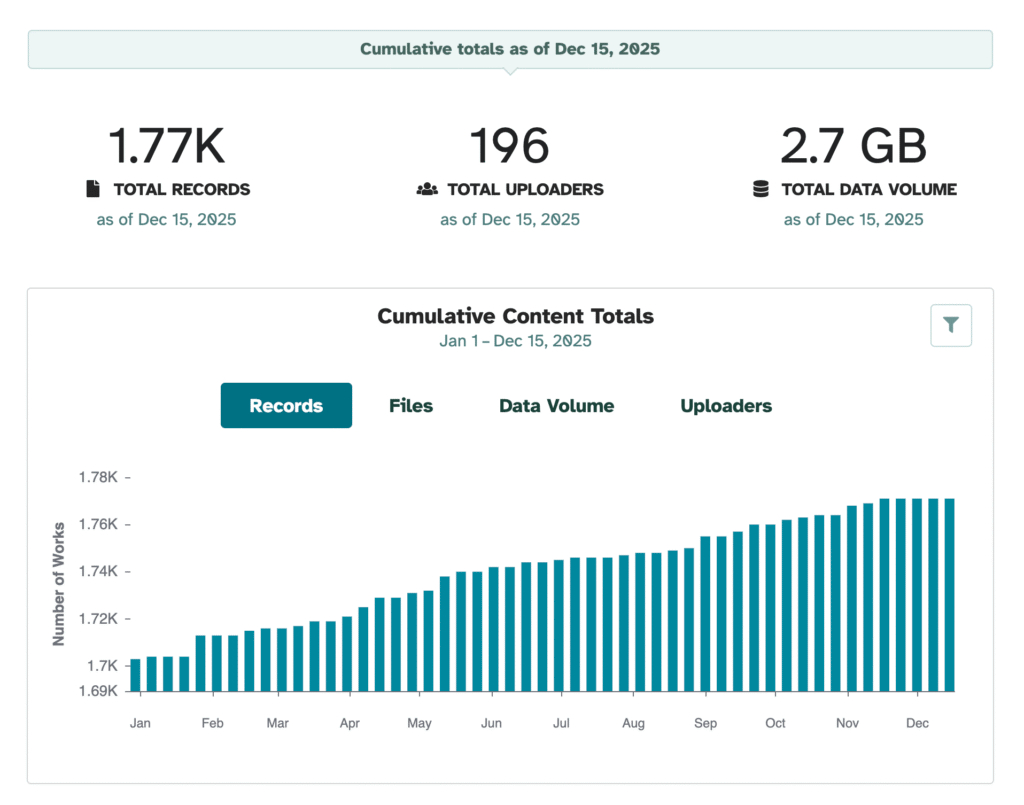Click the 1.74K y-axis label

click(x=98, y=571)
